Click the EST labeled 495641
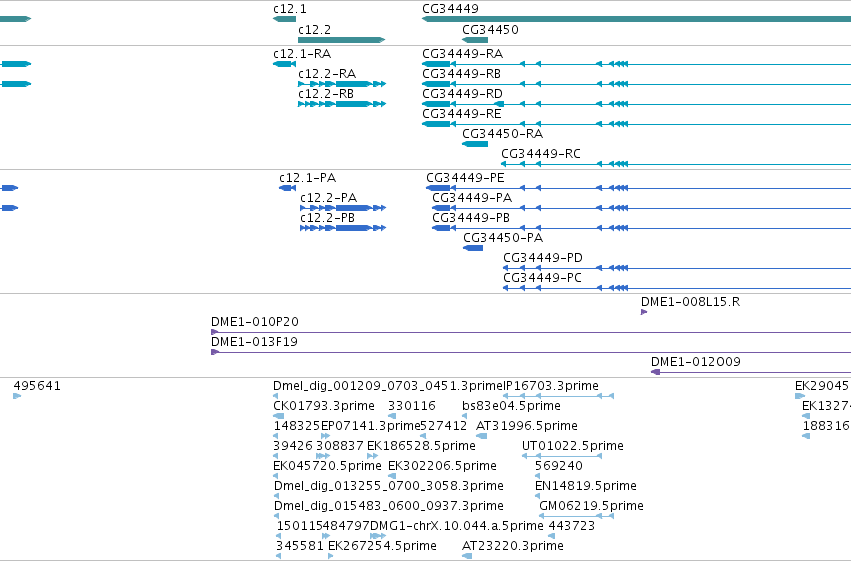The image size is (851, 561). (x=17, y=396)
